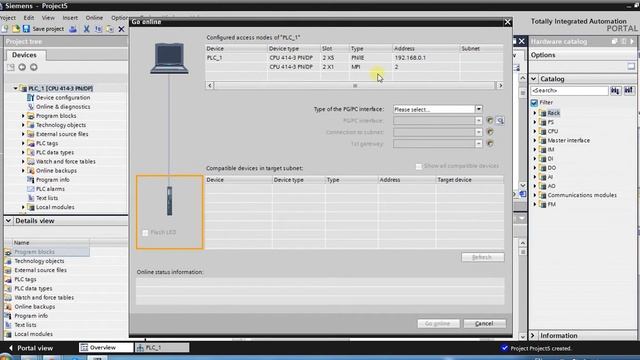Expand the Information section
Screen dimensions: 640x360
(x=533, y=335)
